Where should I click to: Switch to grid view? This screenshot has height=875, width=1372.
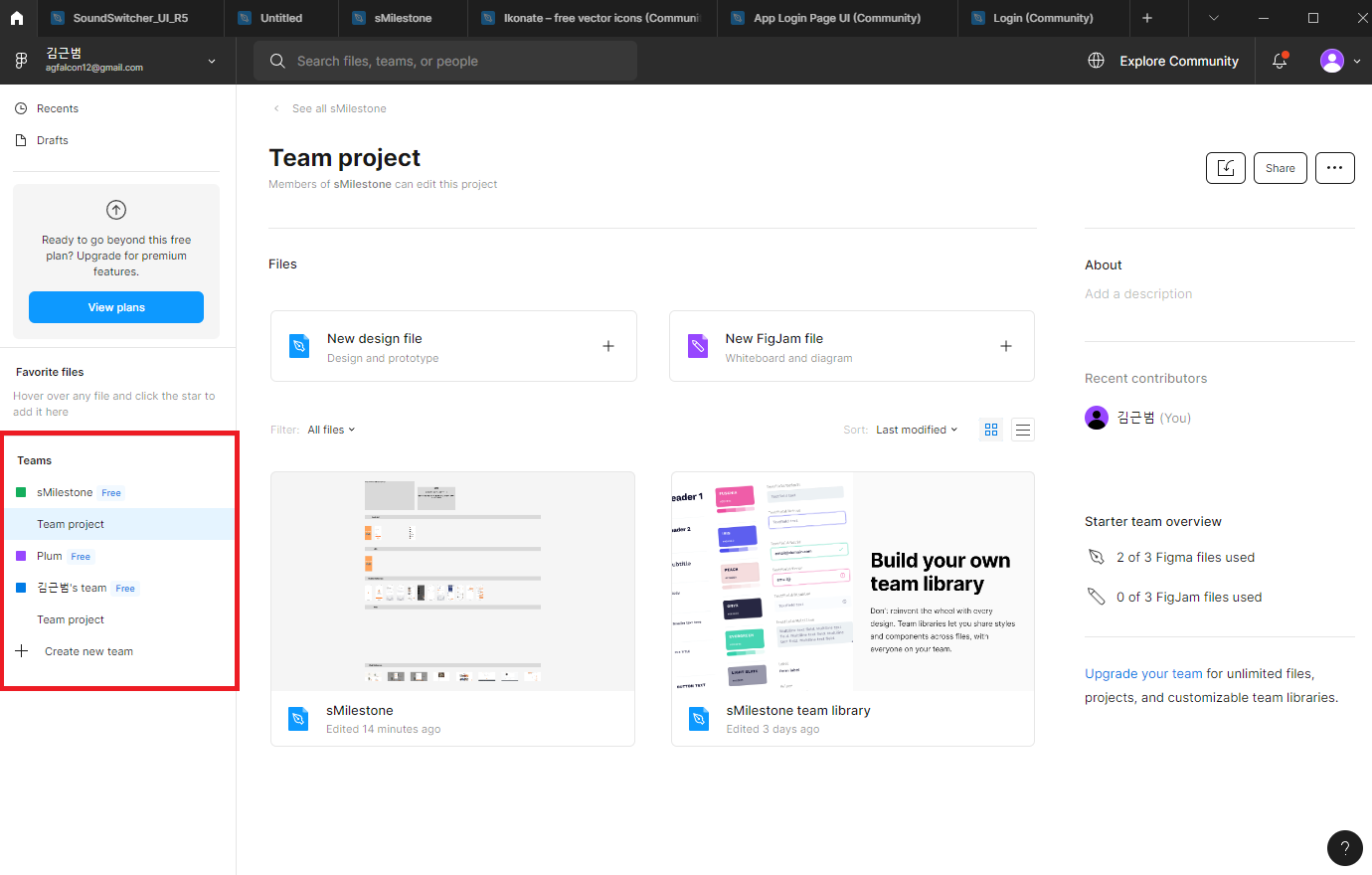[991, 430]
